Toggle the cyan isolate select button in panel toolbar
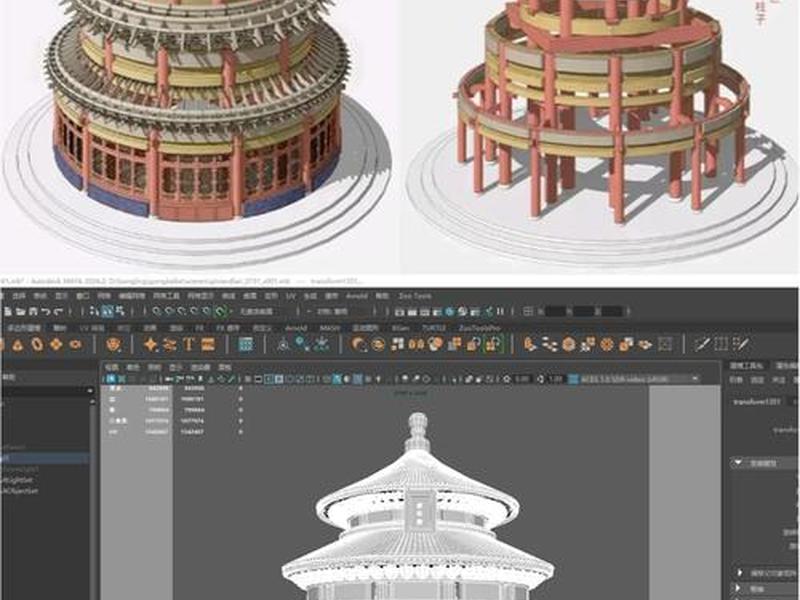The image size is (800, 600). click(337, 379)
